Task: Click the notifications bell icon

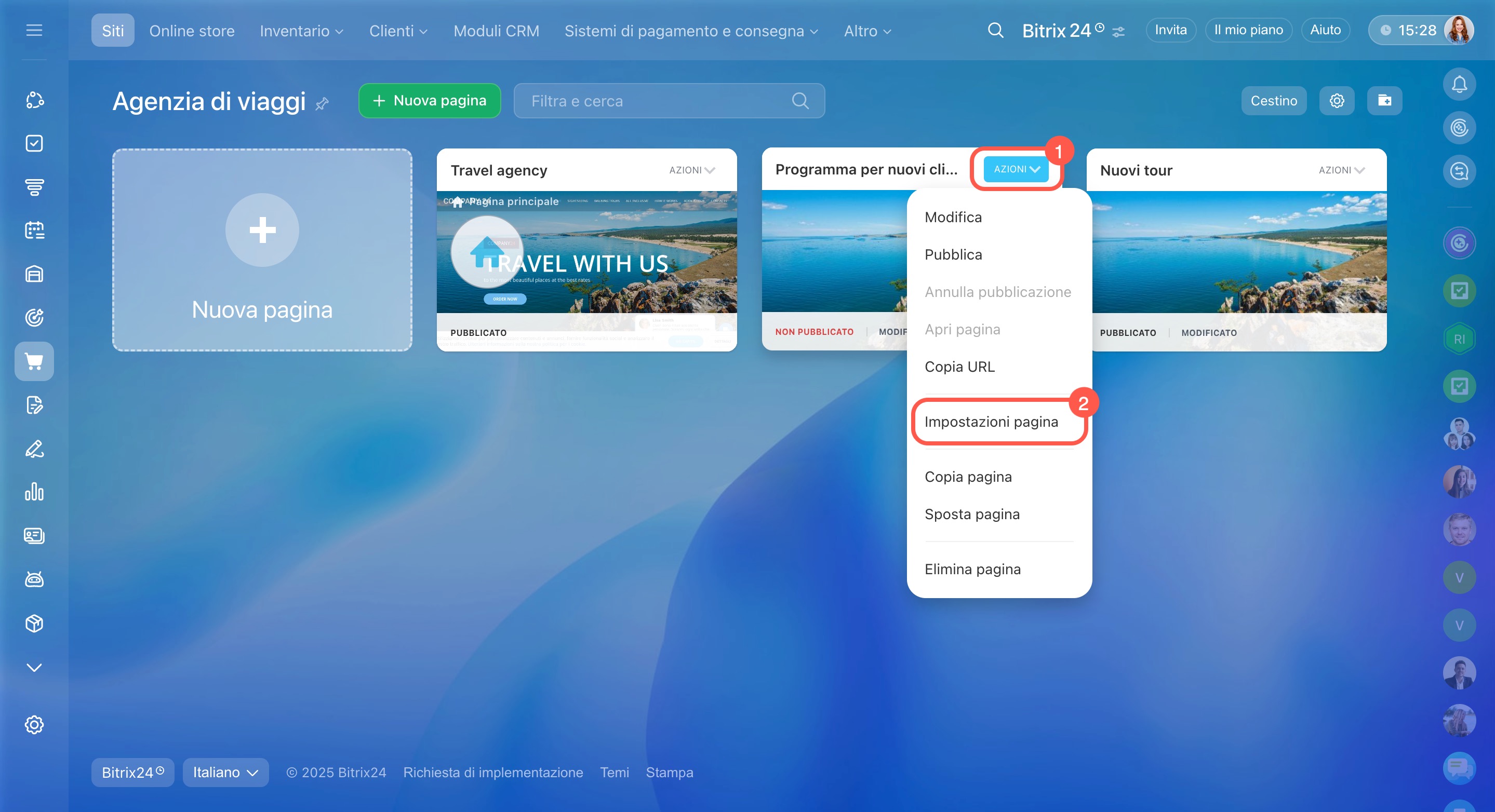Action: click(1459, 85)
